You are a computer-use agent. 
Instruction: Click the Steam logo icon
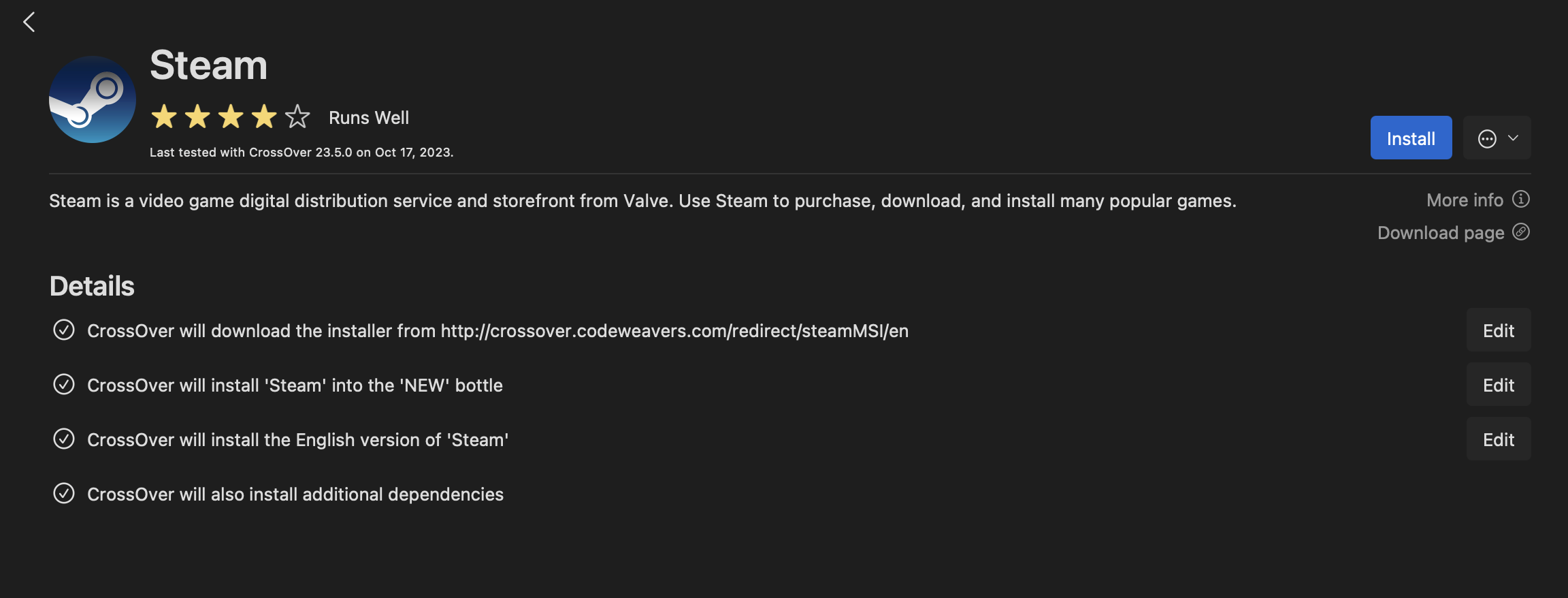pyautogui.click(x=93, y=99)
